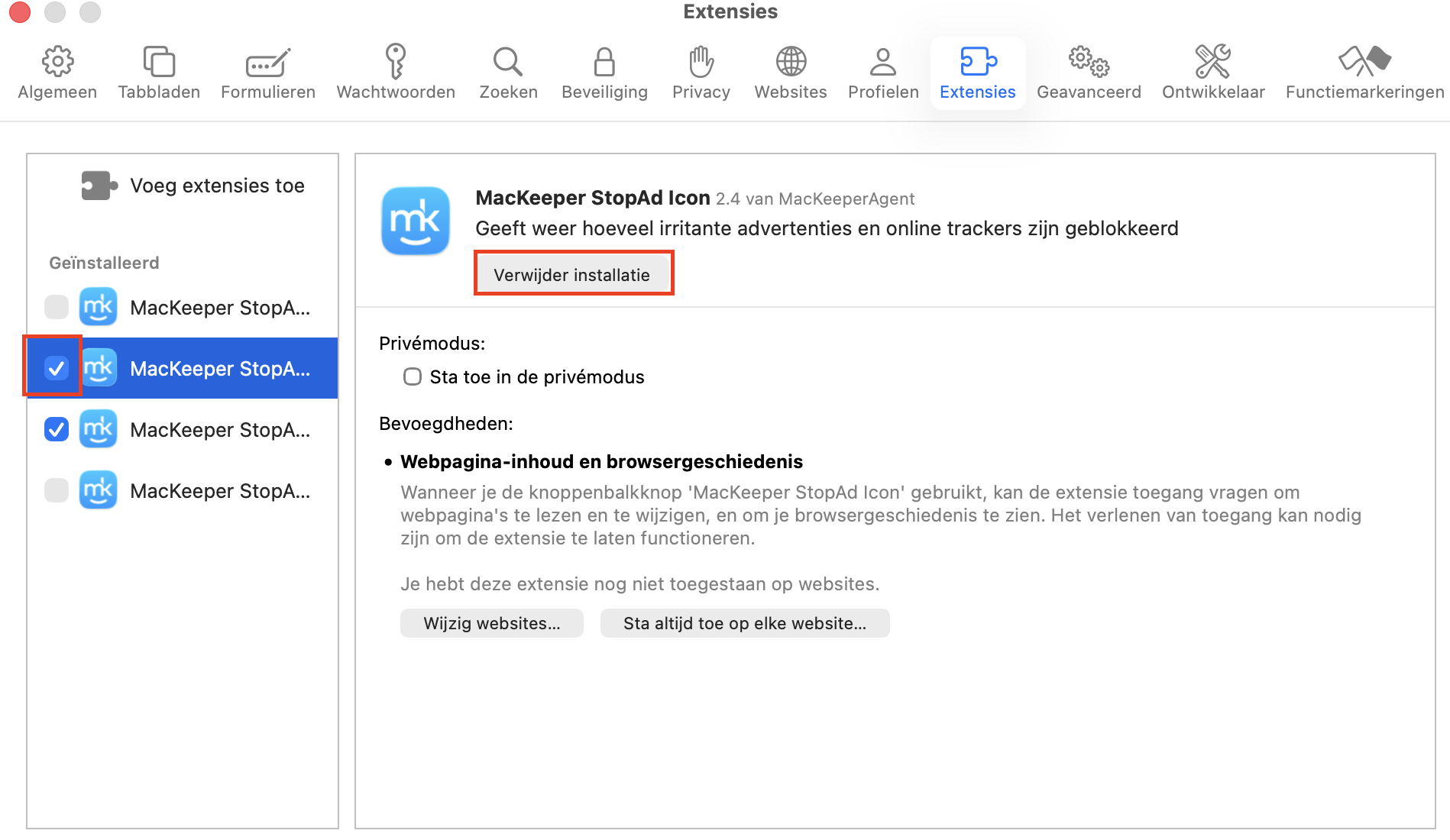Open Functiemarkeringen settings
This screenshot has height=840, width=1450.
(1365, 71)
